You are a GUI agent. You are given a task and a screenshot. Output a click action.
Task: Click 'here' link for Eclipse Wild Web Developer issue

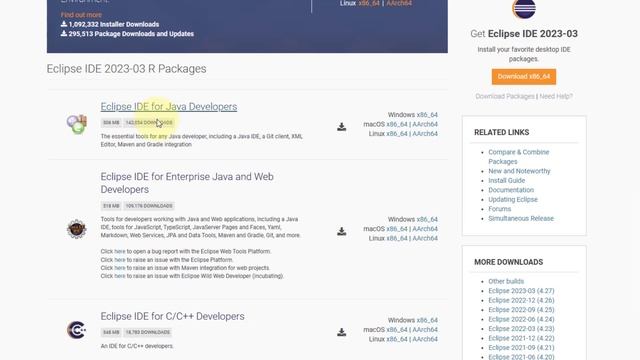coord(120,276)
